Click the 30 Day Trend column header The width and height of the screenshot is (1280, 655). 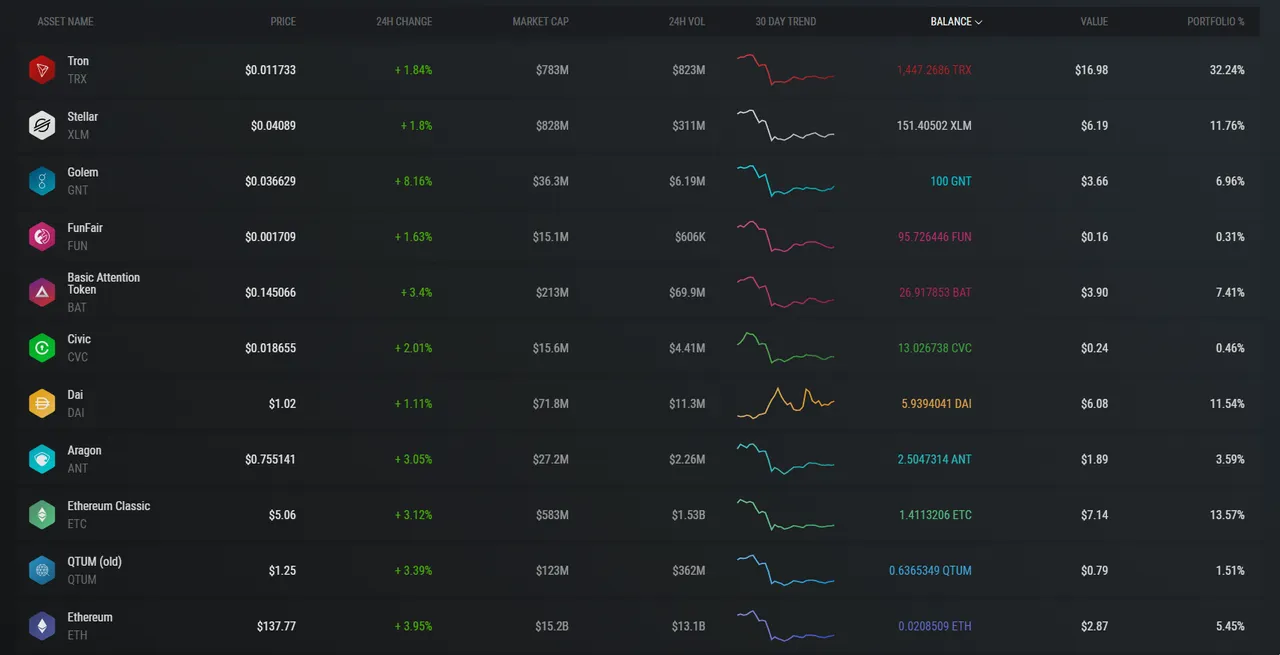(x=786, y=22)
